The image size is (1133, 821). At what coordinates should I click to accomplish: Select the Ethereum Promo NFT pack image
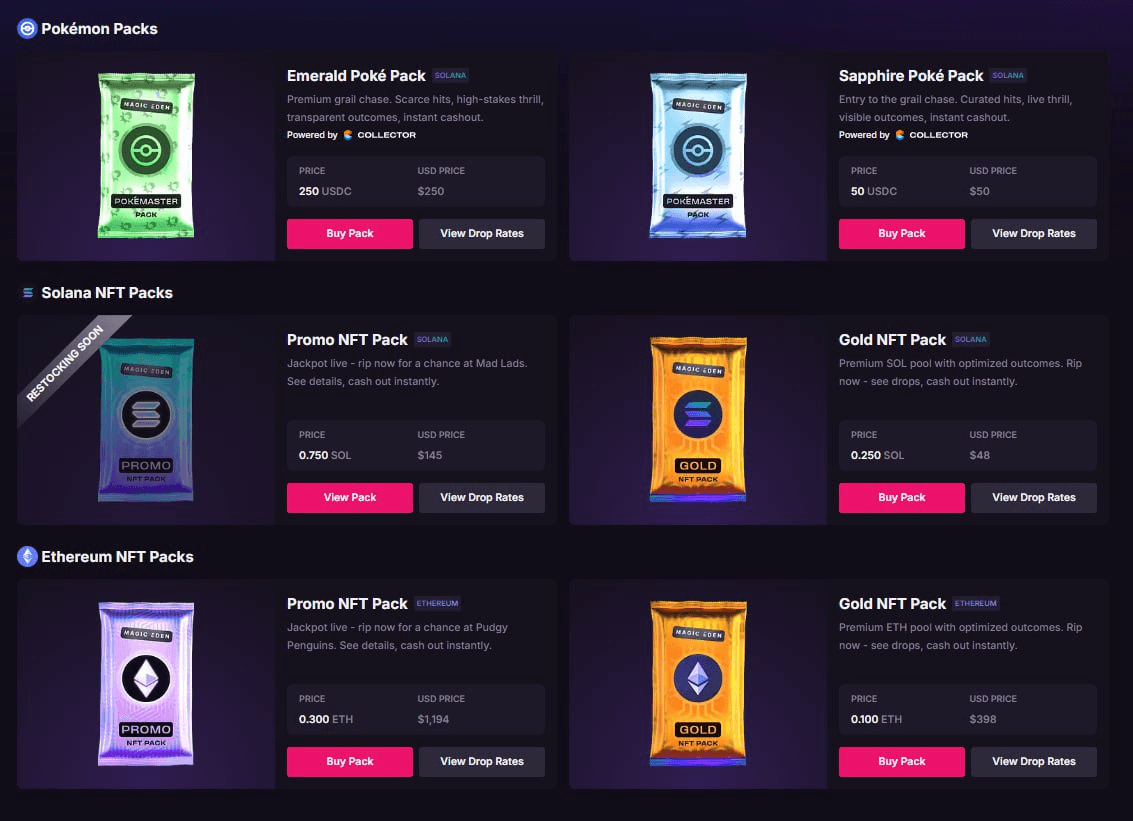click(146, 683)
